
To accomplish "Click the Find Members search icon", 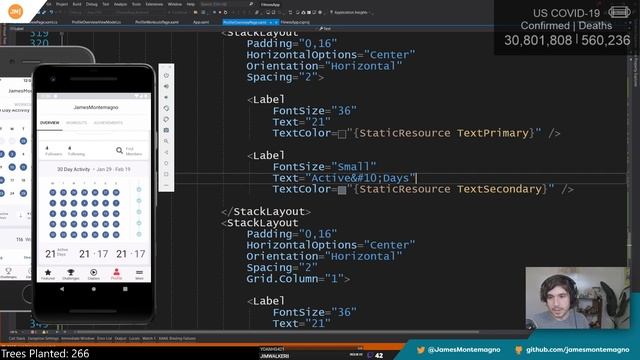I will [119, 151].
